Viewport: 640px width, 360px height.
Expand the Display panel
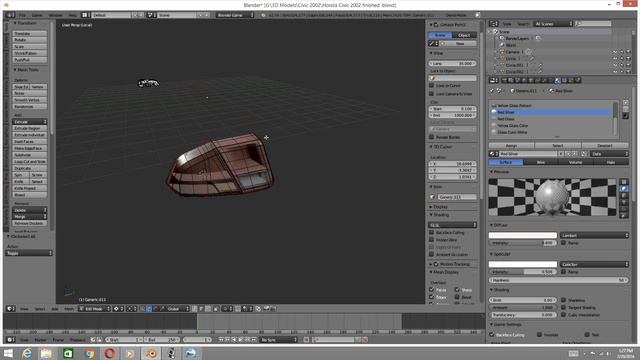coord(440,207)
